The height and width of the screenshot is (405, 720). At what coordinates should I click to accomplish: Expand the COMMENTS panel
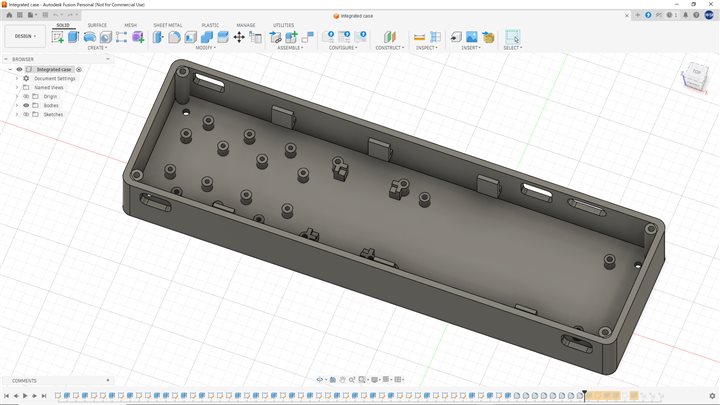[107, 381]
